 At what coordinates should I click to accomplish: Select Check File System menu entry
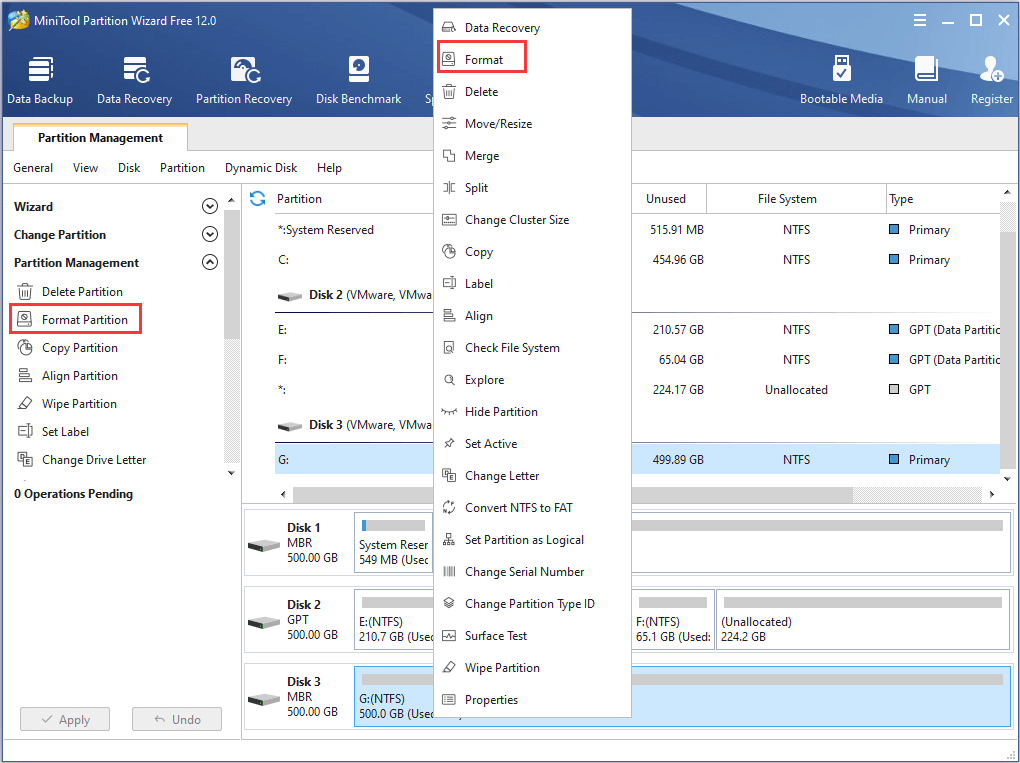pyautogui.click(x=532, y=347)
